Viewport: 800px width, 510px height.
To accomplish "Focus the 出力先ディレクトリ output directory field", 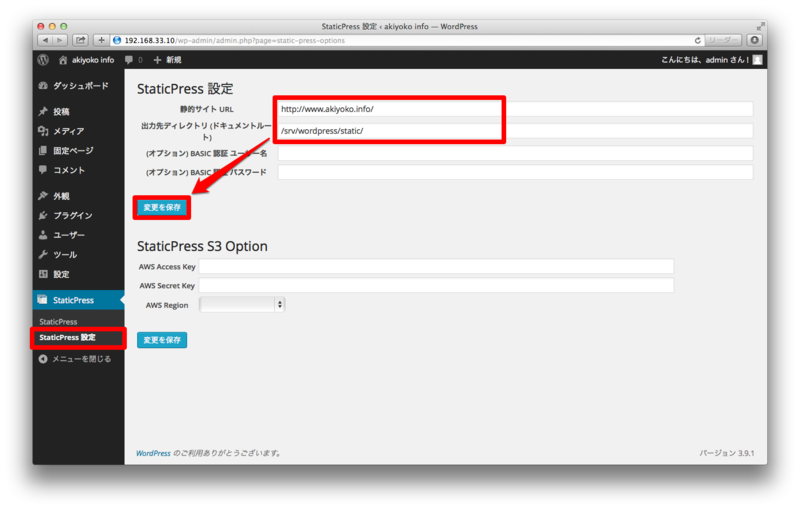I will pyautogui.click(x=515, y=131).
